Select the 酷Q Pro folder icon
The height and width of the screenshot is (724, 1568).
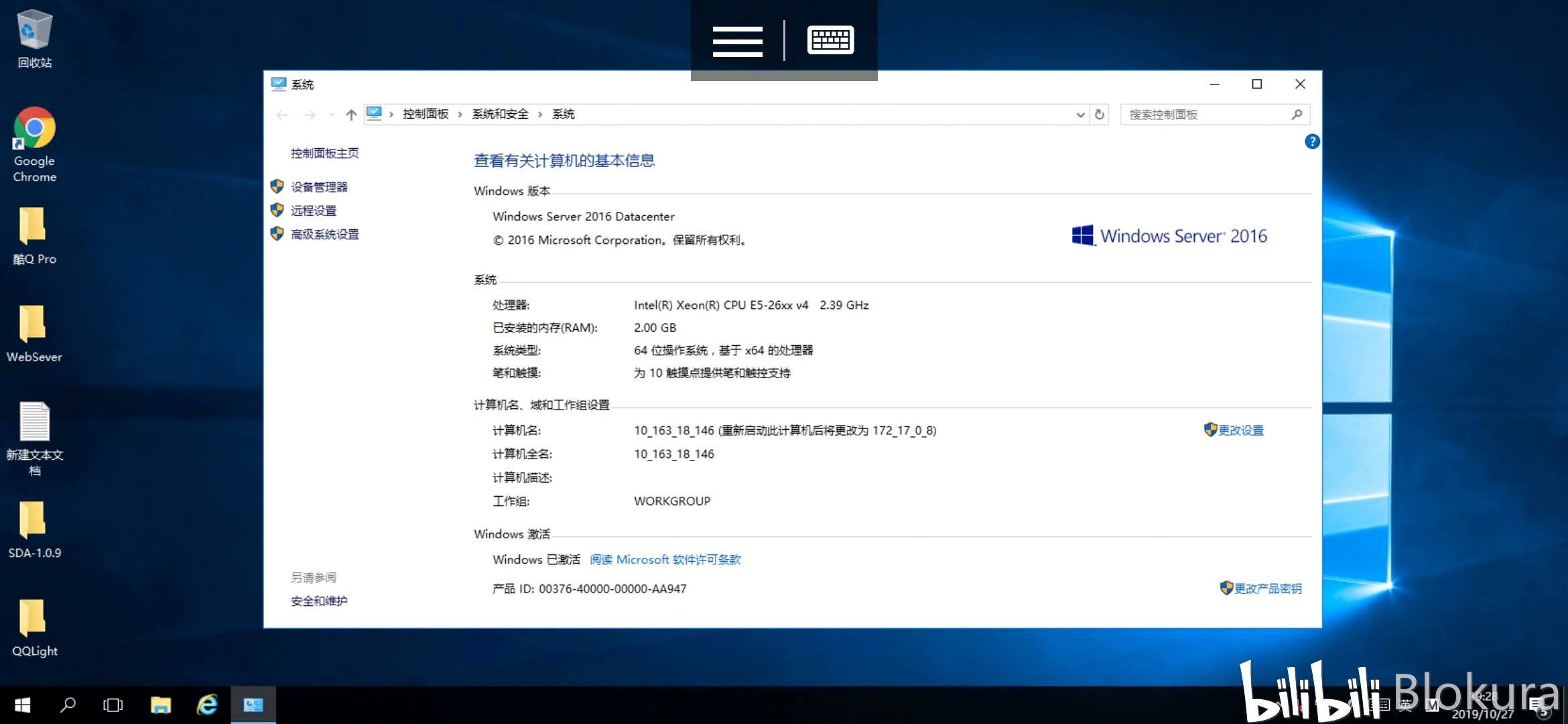tap(34, 235)
